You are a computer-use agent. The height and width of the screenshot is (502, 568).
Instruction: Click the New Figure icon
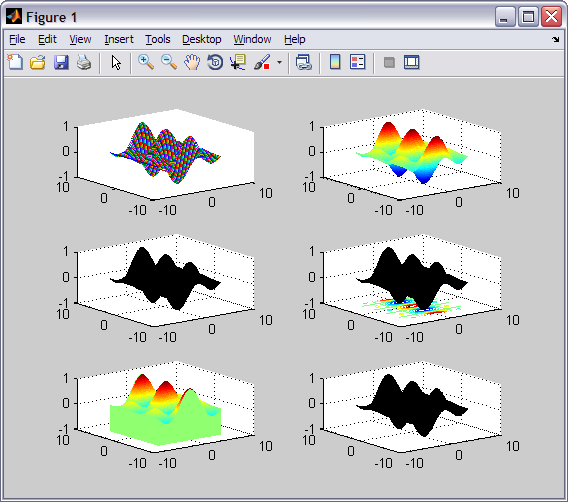[x=15, y=62]
